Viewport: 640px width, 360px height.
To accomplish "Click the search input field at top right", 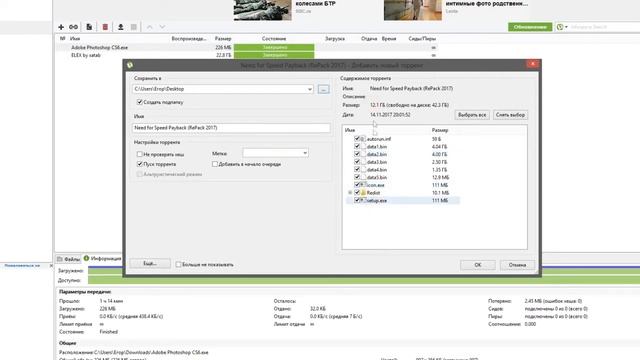I will [x=604, y=27].
